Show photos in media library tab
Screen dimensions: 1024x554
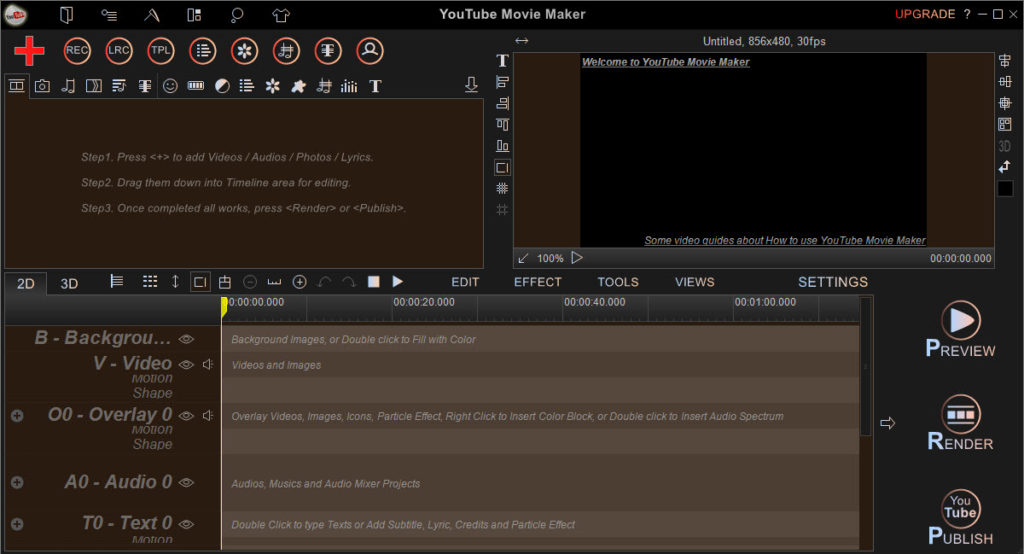(x=42, y=86)
